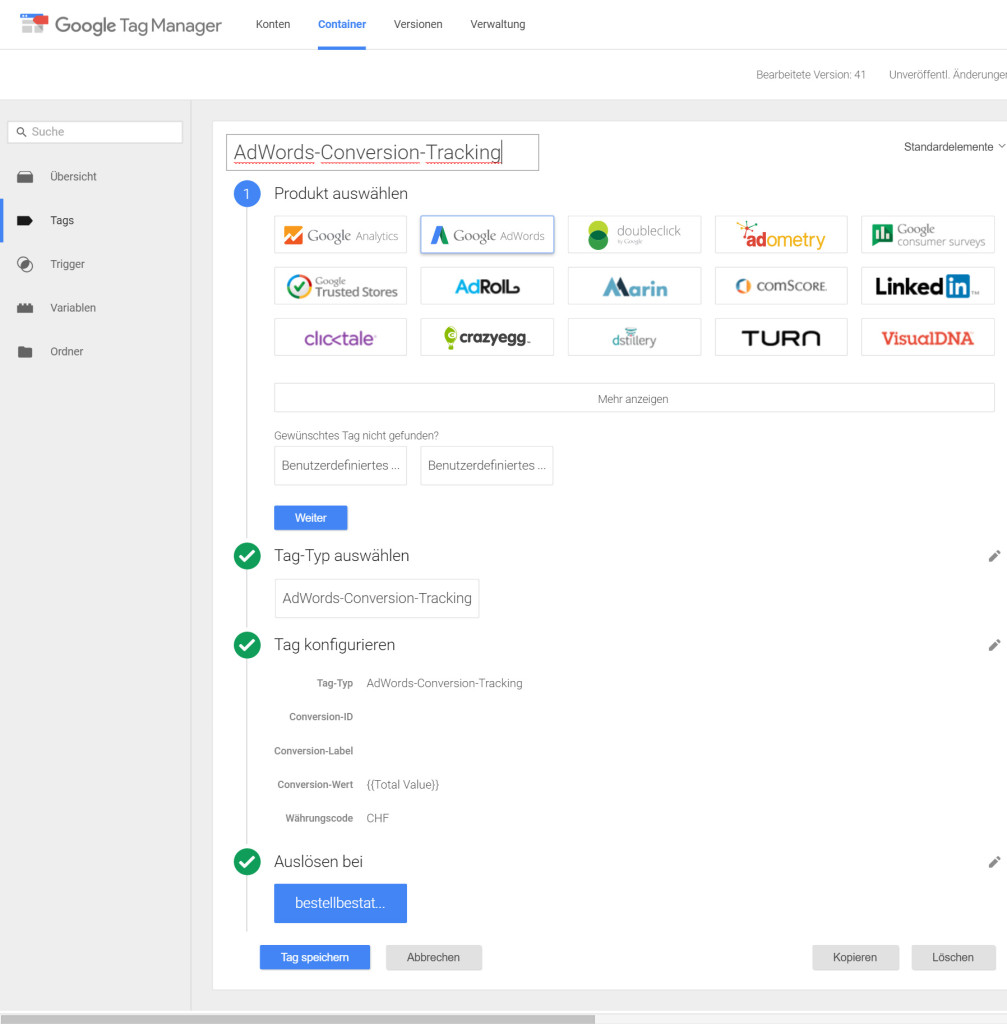Choose first Benutzerdefiniertes tag option

coord(340,466)
